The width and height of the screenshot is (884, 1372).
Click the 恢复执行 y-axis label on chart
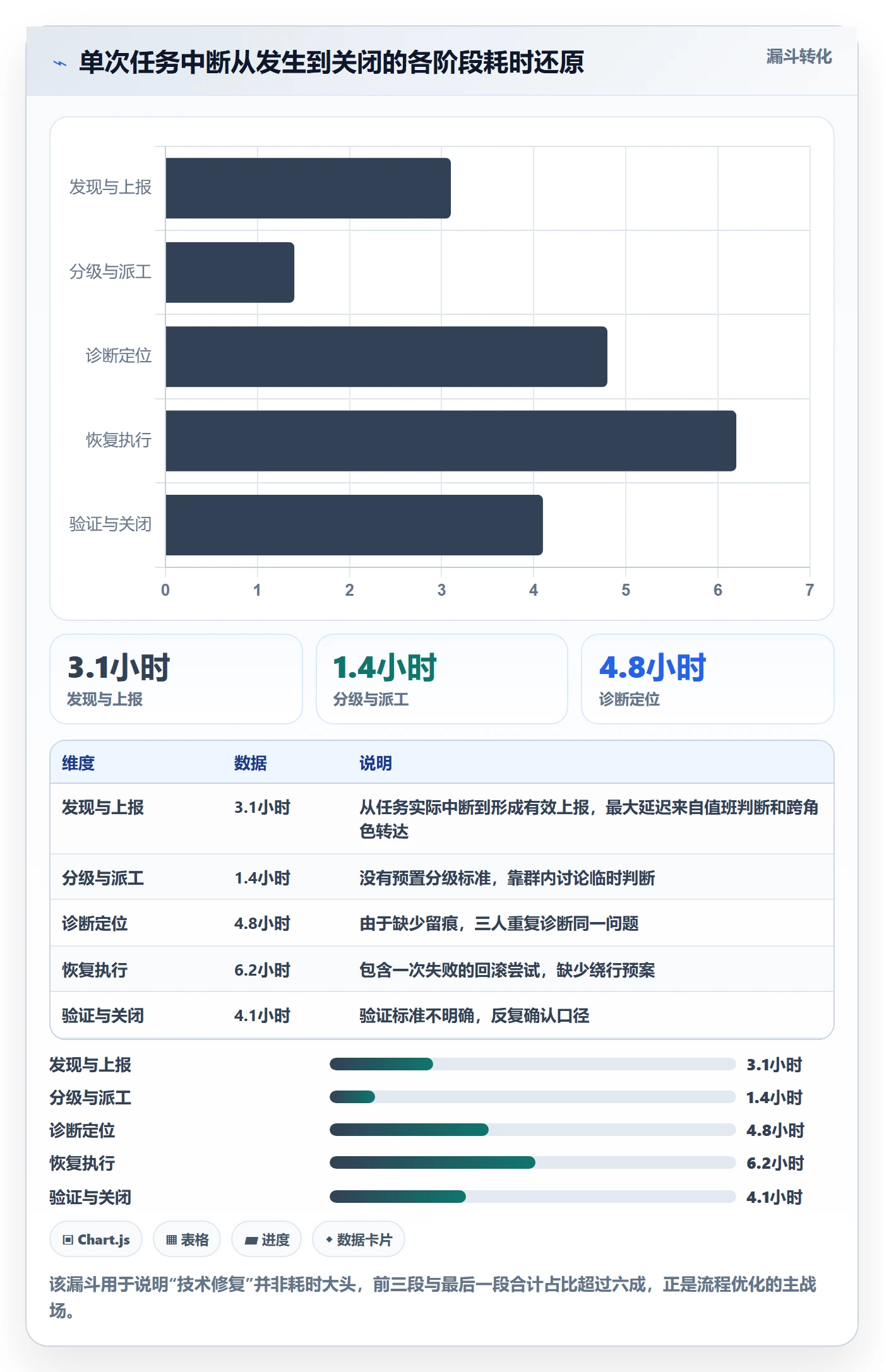coord(119,440)
